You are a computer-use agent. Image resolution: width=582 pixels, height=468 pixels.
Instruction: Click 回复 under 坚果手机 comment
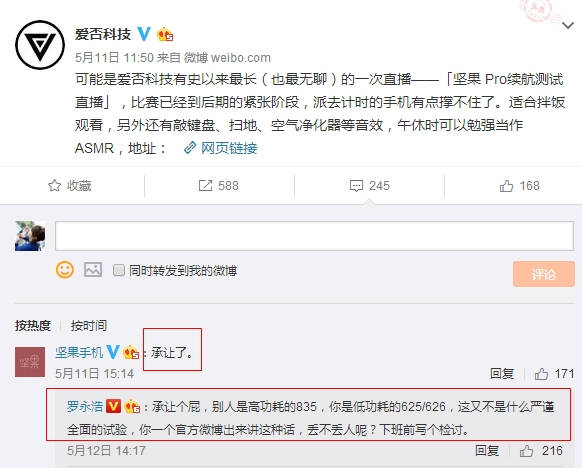[x=502, y=374]
